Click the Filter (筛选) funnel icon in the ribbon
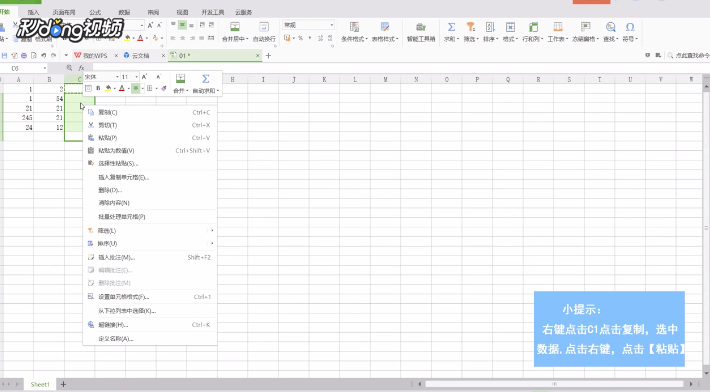The image size is (710, 392). tap(470, 27)
